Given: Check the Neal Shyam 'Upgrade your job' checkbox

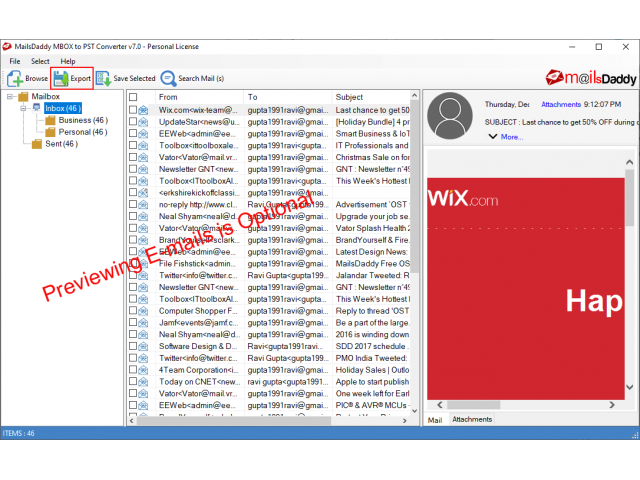Looking at the screenshot, I should tap(133, 216).
